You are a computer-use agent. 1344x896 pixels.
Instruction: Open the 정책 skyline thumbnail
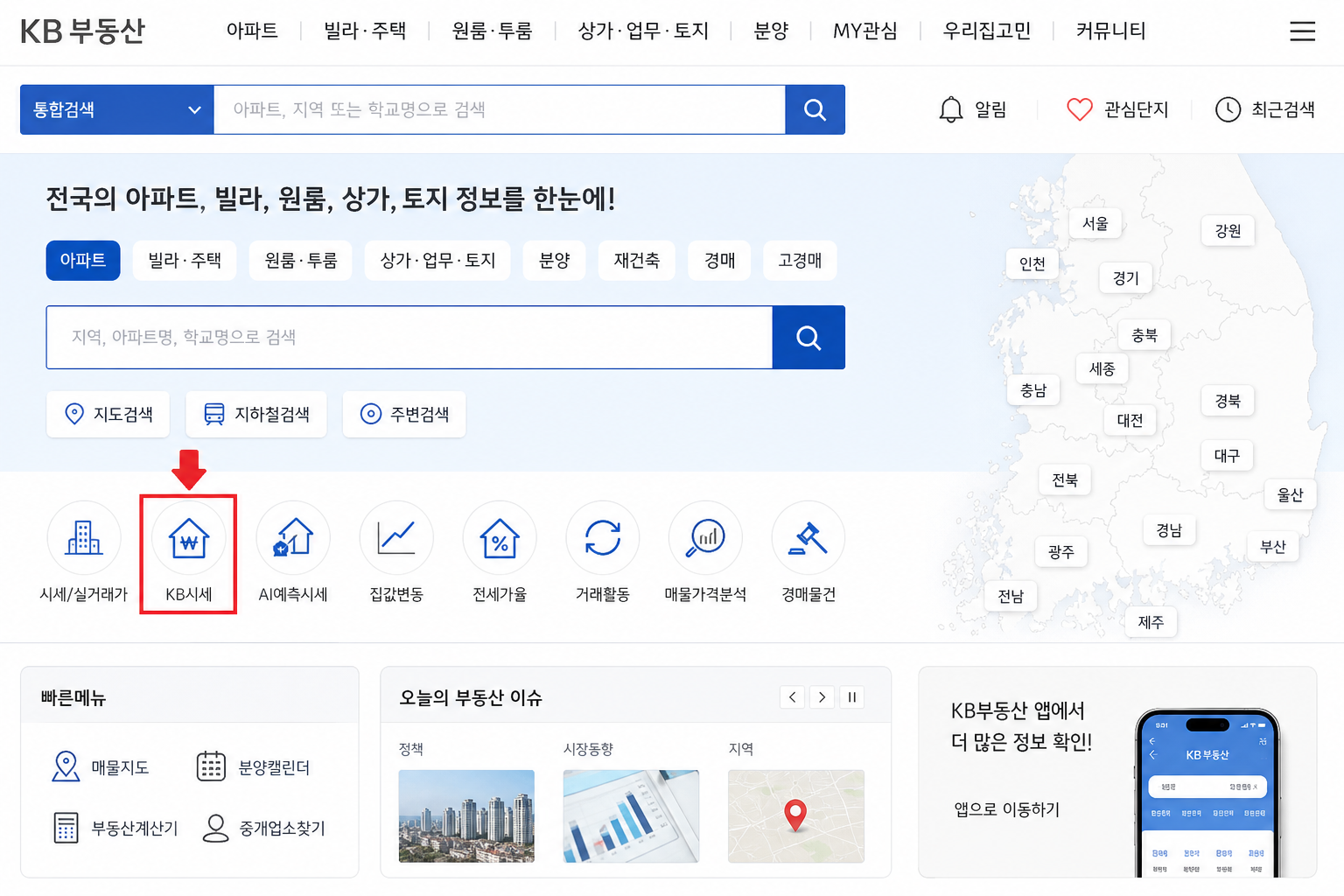tap(466, 815)
